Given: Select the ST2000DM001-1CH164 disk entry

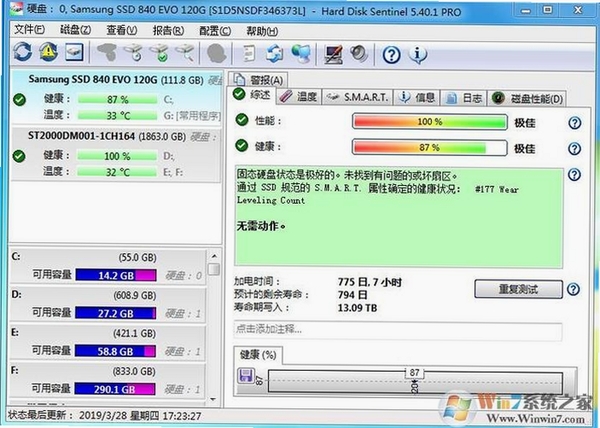Looking at the screenshot, I should pyautogui.click(x=116, y=154).
